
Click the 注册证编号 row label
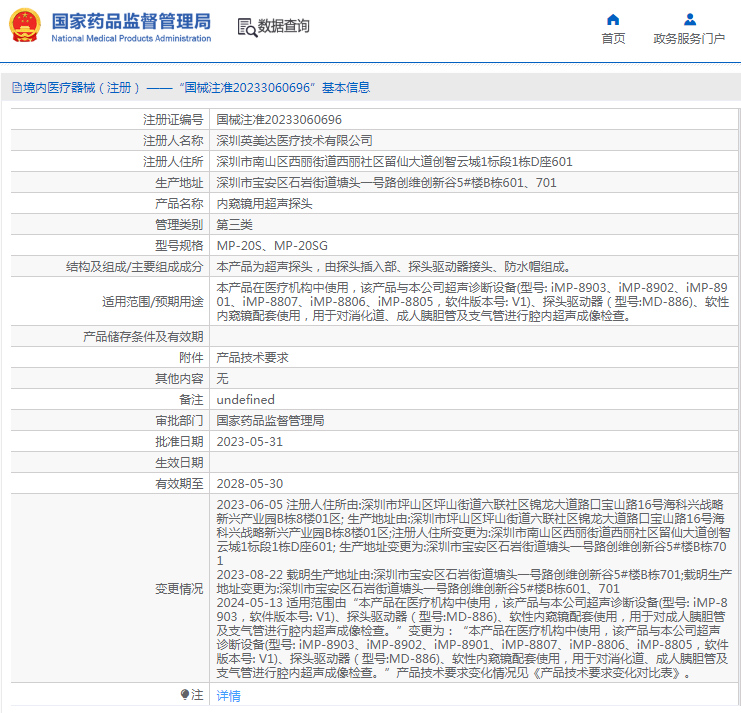click(173, 120)
